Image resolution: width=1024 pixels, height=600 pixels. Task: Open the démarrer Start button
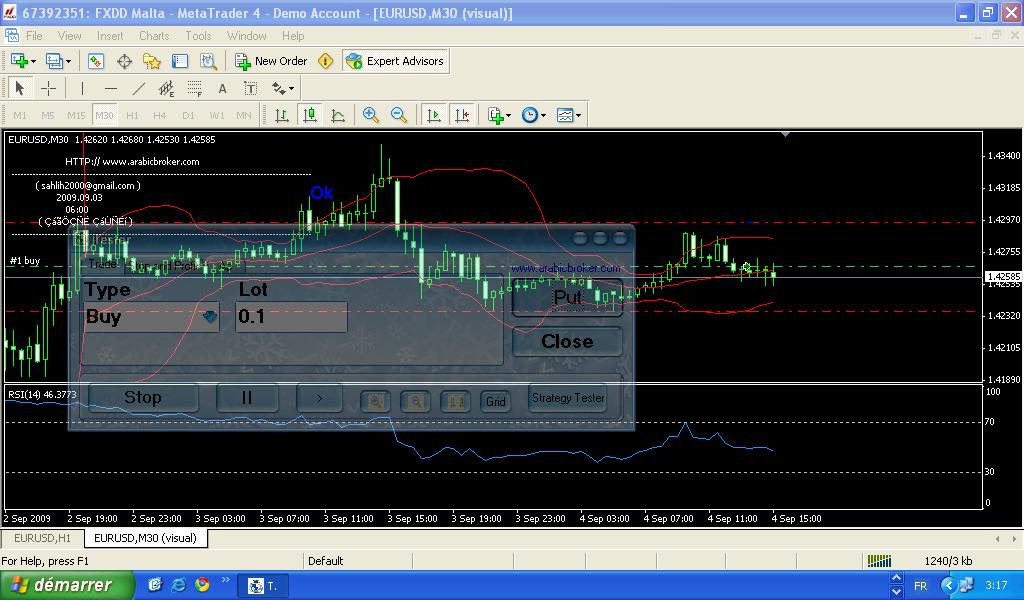click(x=66, y=585)
